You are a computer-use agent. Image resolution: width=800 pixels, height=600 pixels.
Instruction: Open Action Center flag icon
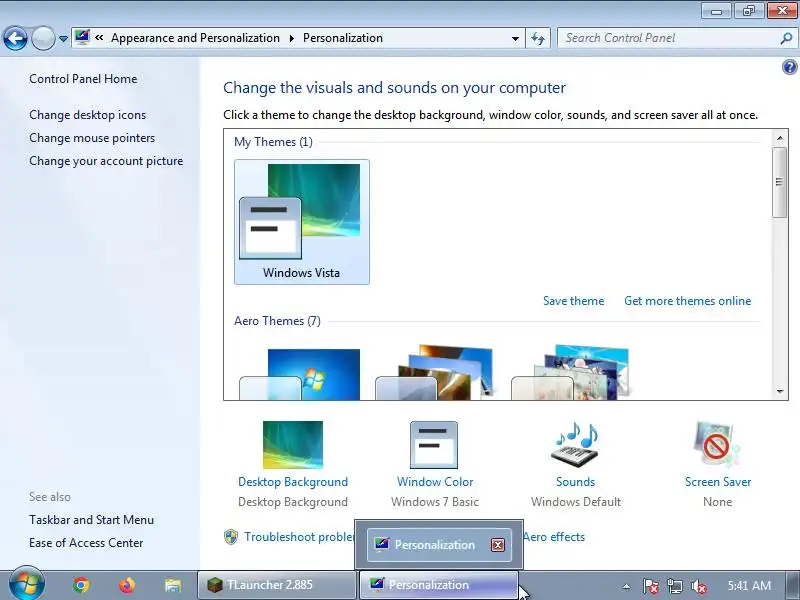point(650,586)
